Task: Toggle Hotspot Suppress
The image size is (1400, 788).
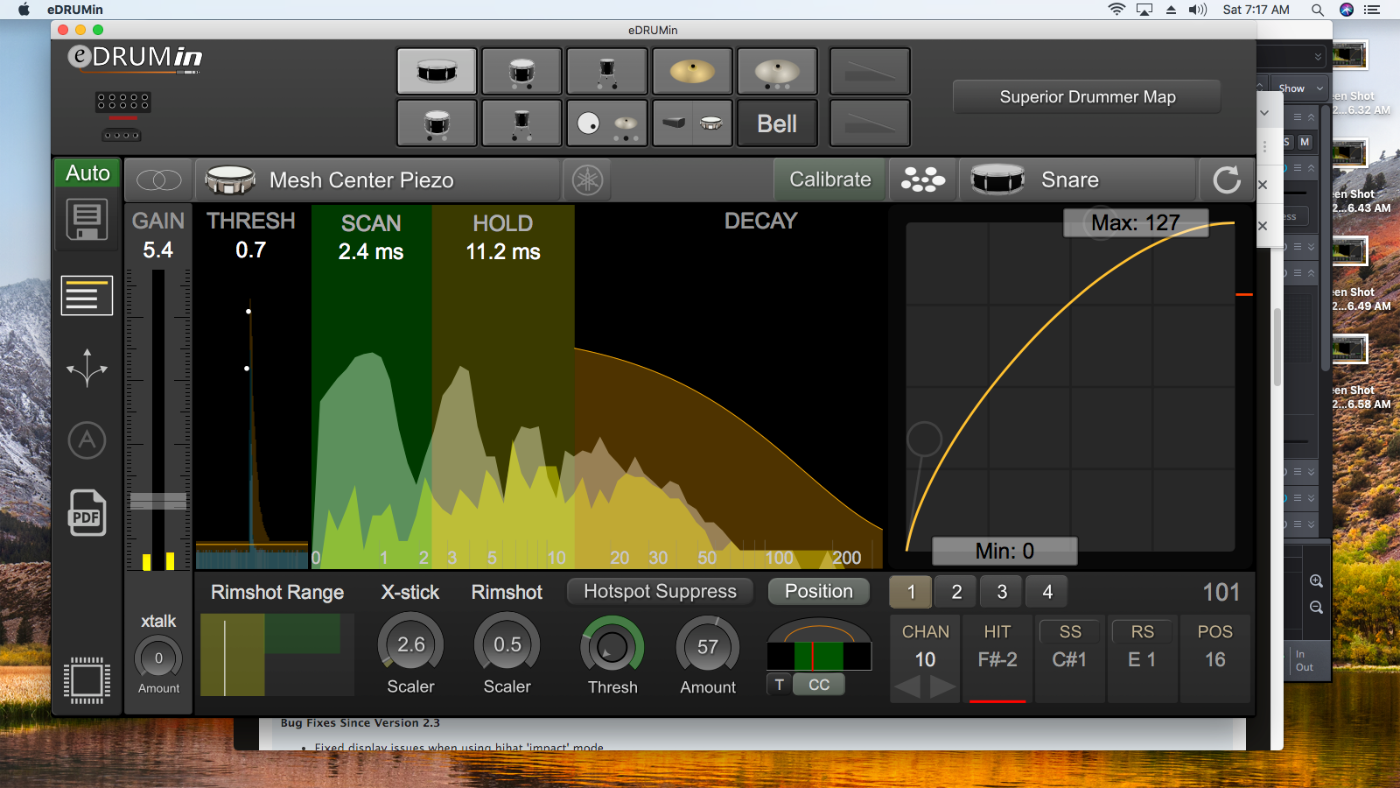Action: pos(660,591)
